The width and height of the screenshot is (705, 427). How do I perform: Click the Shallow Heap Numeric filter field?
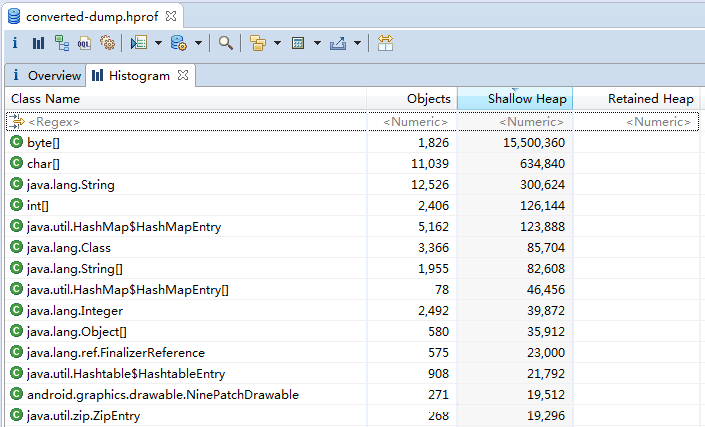pyautogui.click(x=515, y=122)
